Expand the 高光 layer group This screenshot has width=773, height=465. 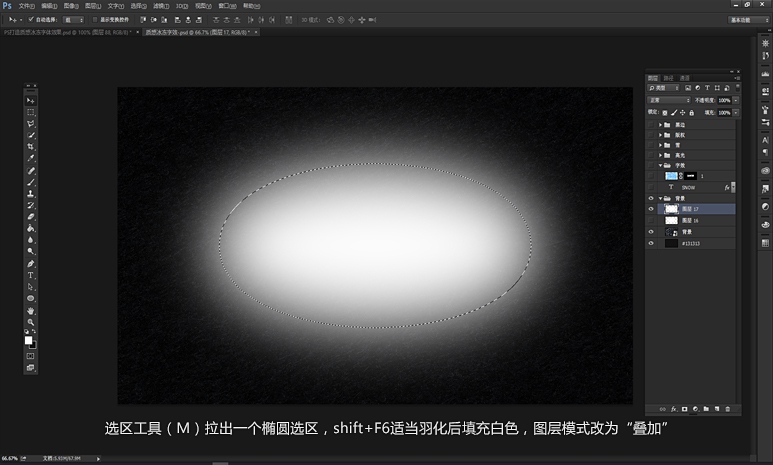click(661, 155)
